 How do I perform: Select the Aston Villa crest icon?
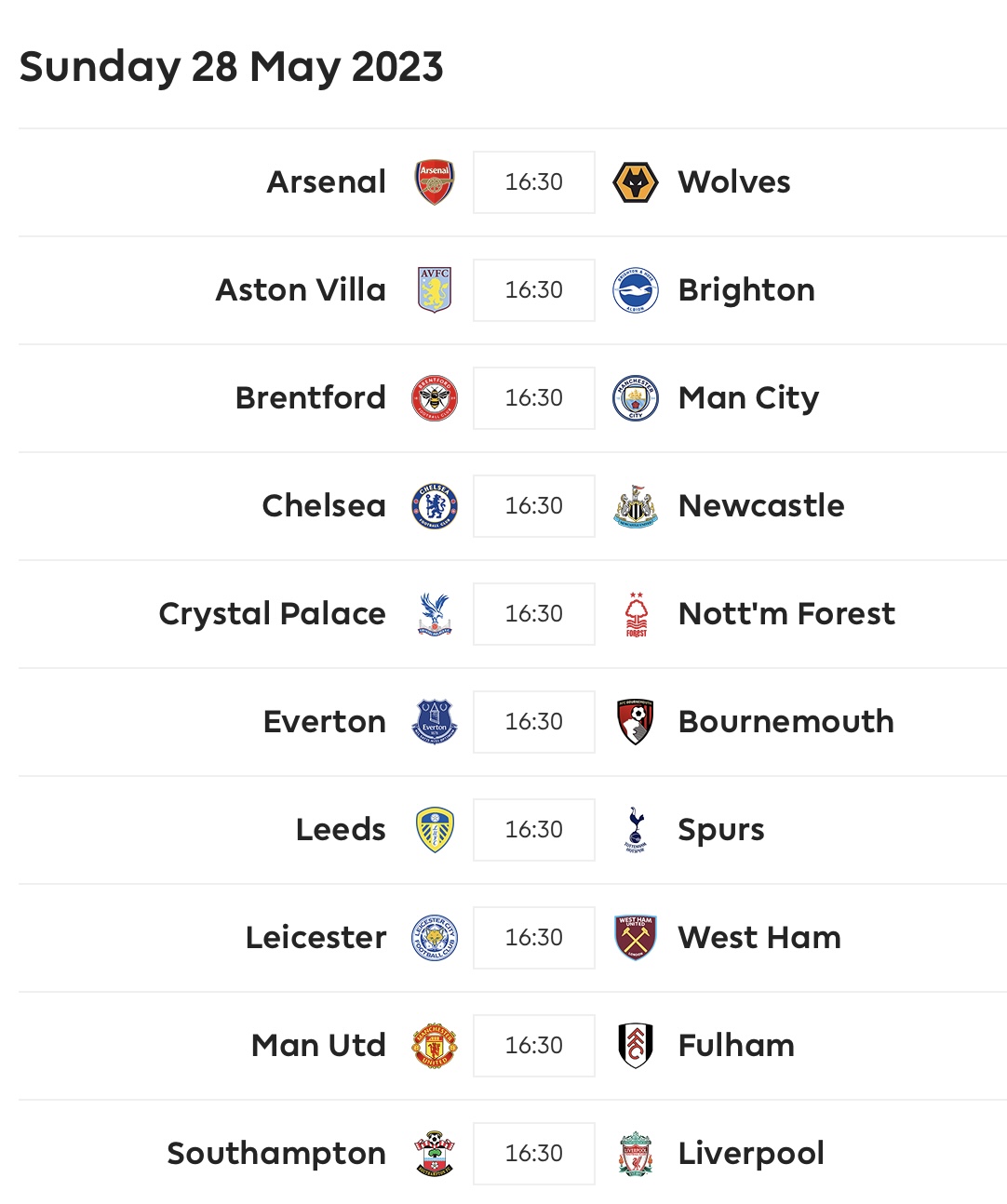pos(435,290)
